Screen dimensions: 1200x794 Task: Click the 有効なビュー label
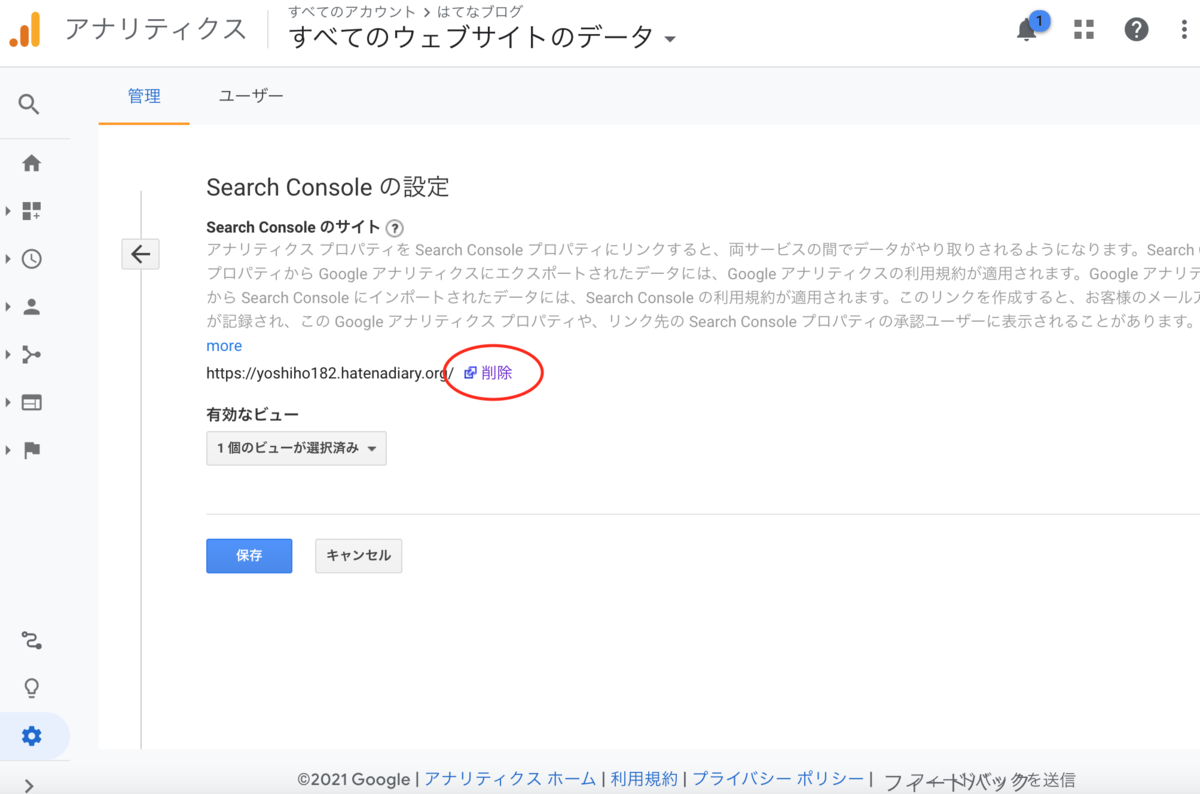tap(252, 414)
